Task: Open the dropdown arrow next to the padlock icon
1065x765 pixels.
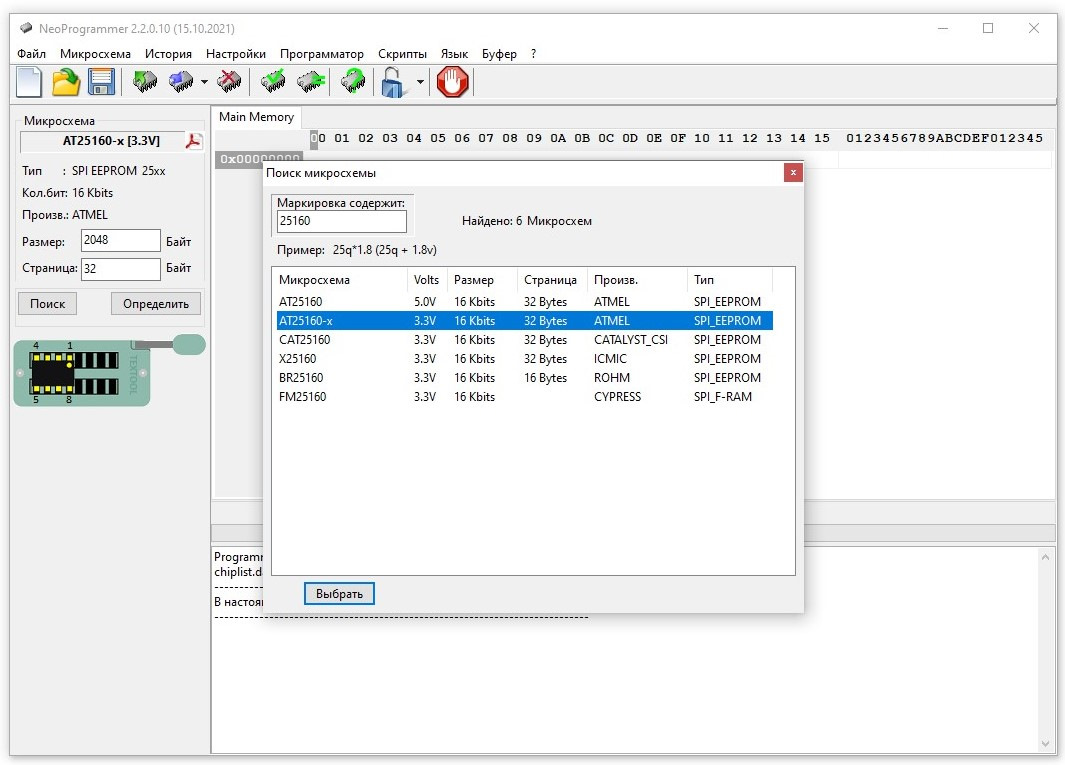Action: (x=420, y=82)
